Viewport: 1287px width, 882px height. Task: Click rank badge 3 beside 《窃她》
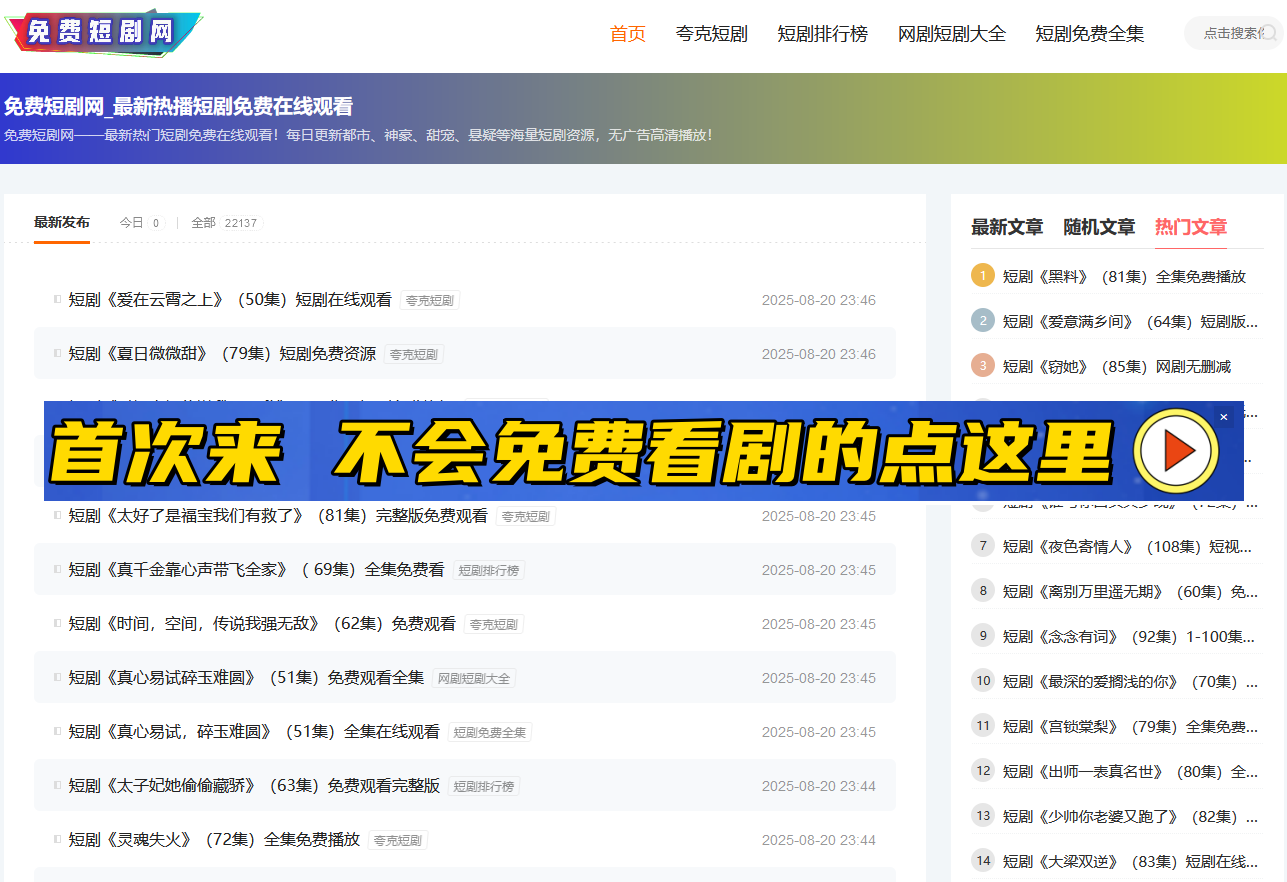click(983, 366)
